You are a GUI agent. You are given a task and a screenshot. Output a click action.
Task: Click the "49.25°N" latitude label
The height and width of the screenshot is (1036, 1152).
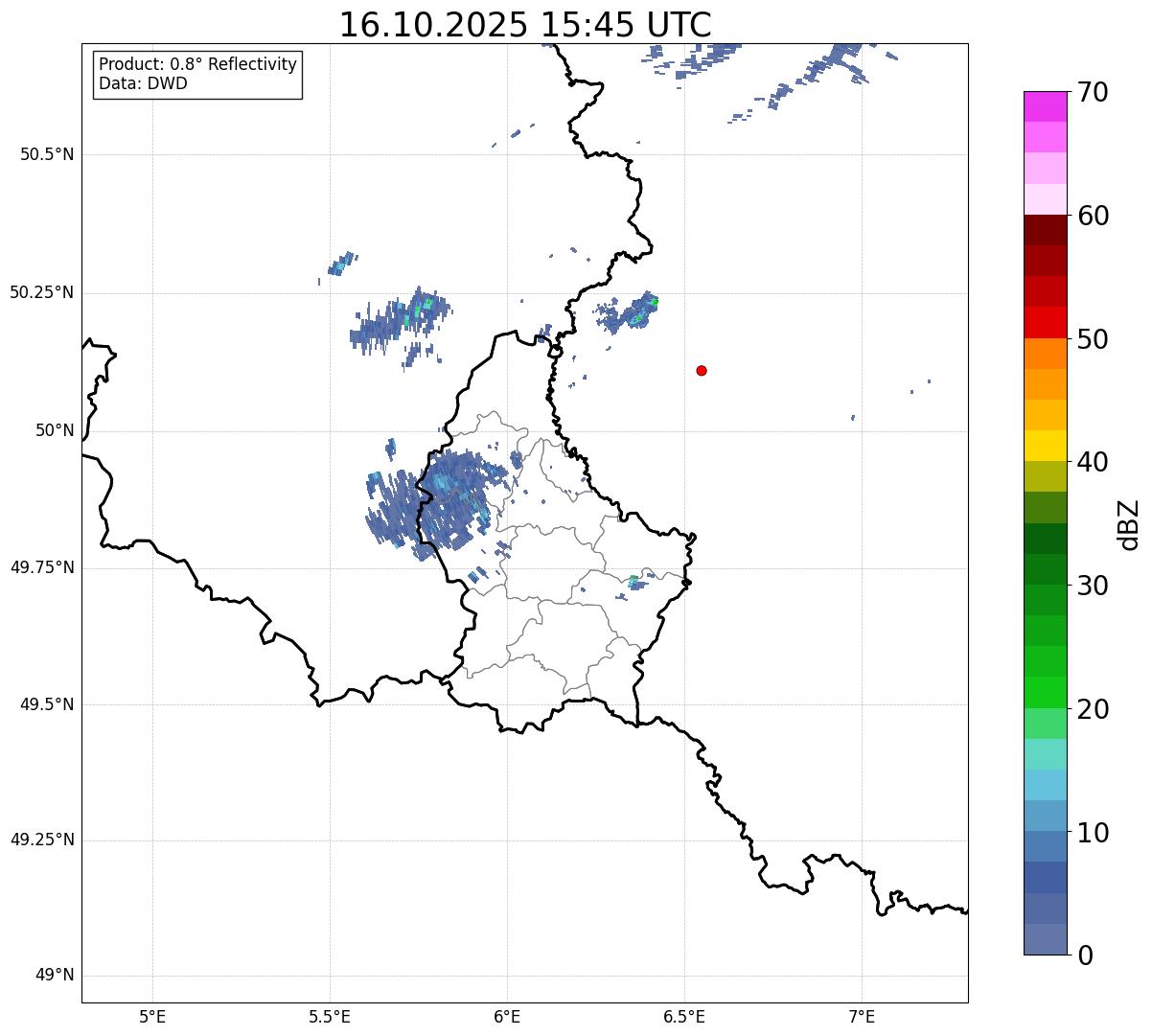42,840
